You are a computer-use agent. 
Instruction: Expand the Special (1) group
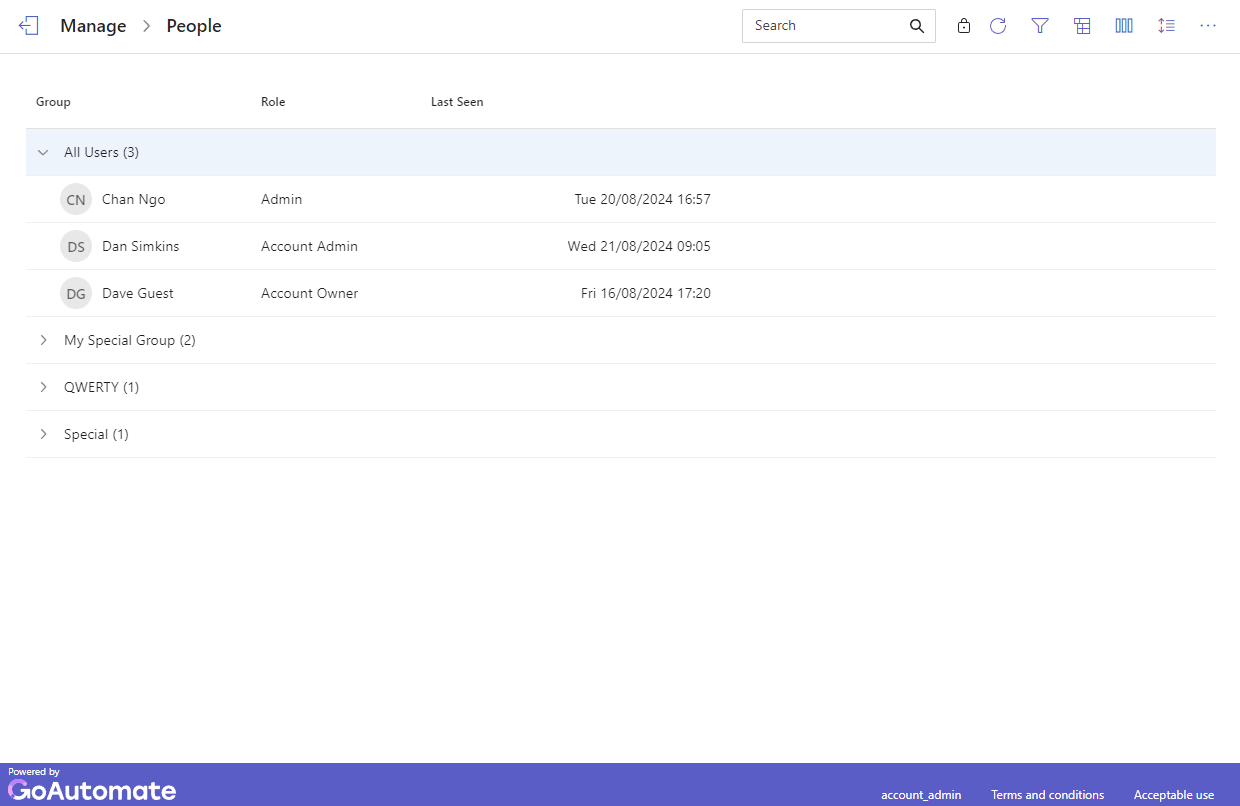43,434
